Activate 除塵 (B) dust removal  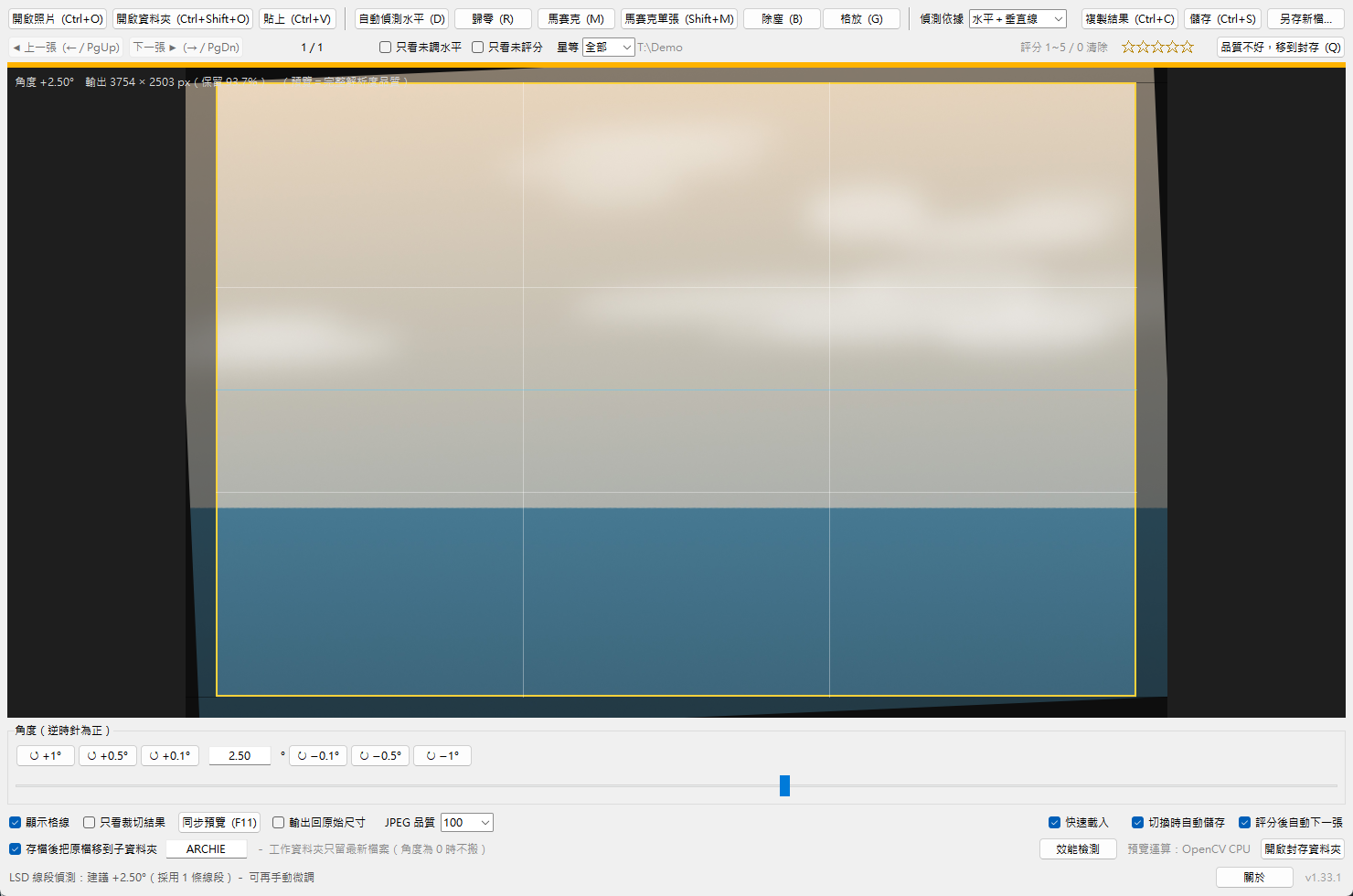782,18
